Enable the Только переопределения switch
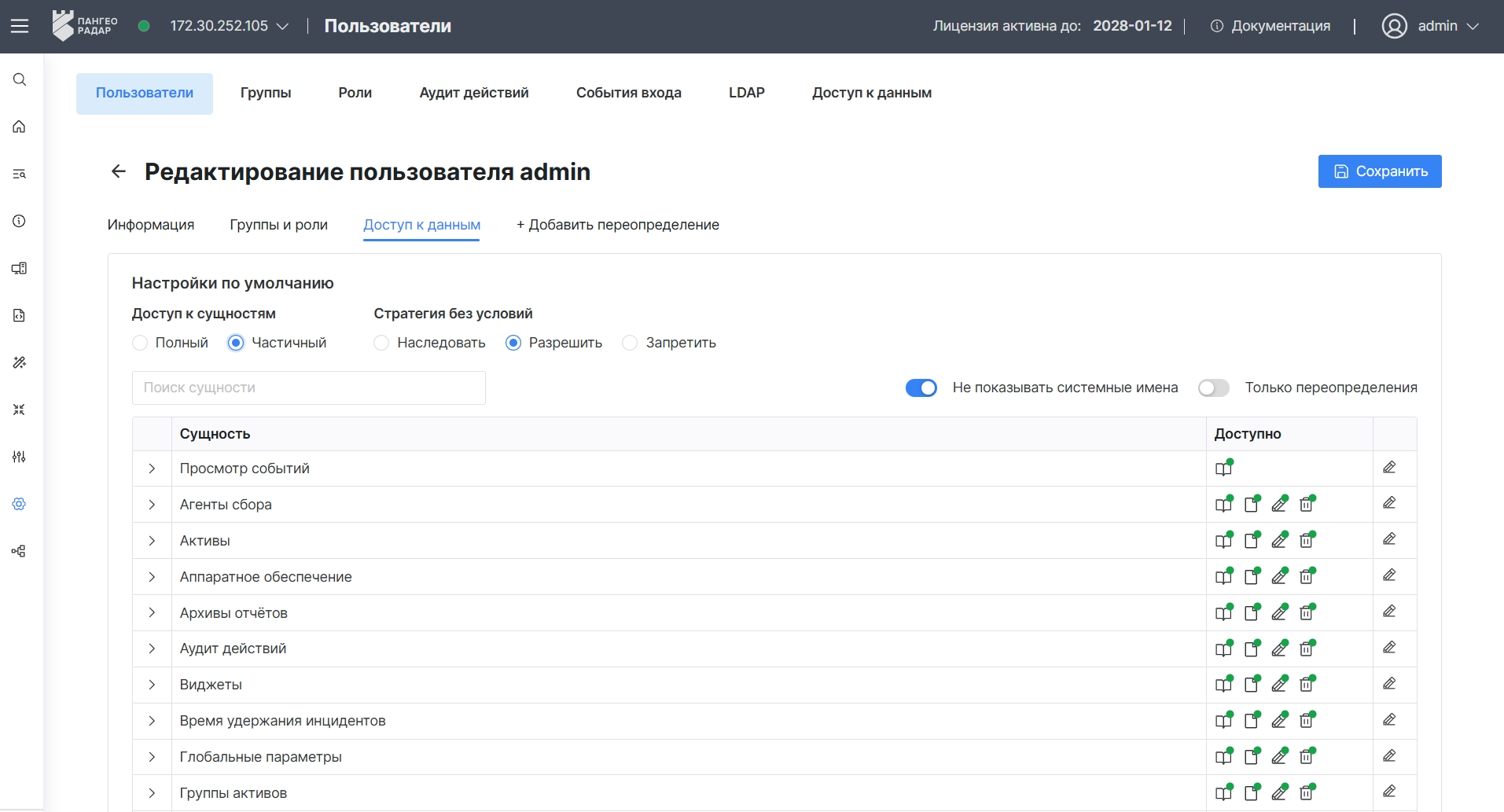The width and height of the screenshot is (1504, 812). [1214, 388]
